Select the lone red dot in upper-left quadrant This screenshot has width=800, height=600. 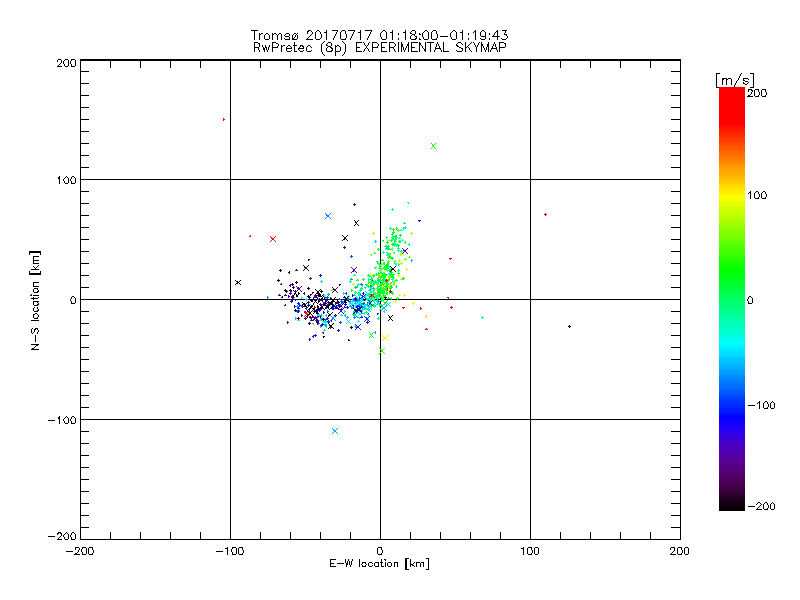coord(224,119)
